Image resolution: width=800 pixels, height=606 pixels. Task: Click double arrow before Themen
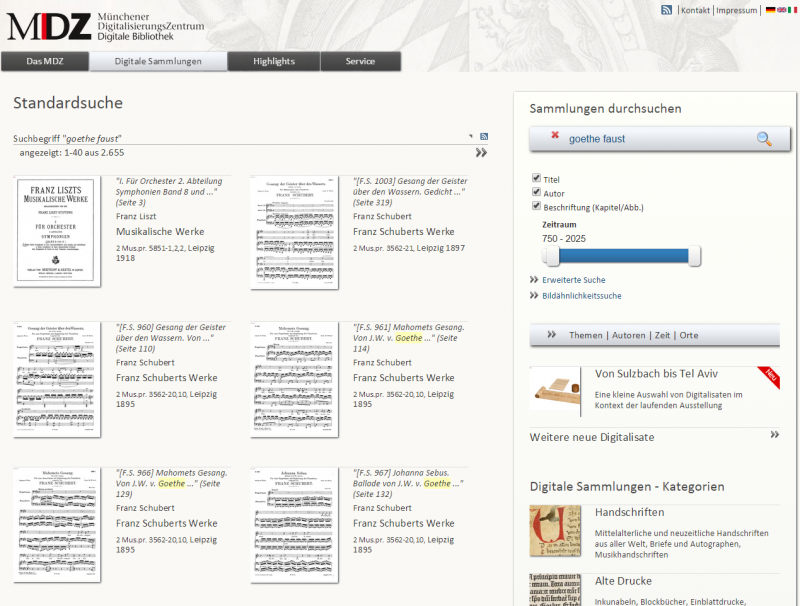click(x=552, y=335)
